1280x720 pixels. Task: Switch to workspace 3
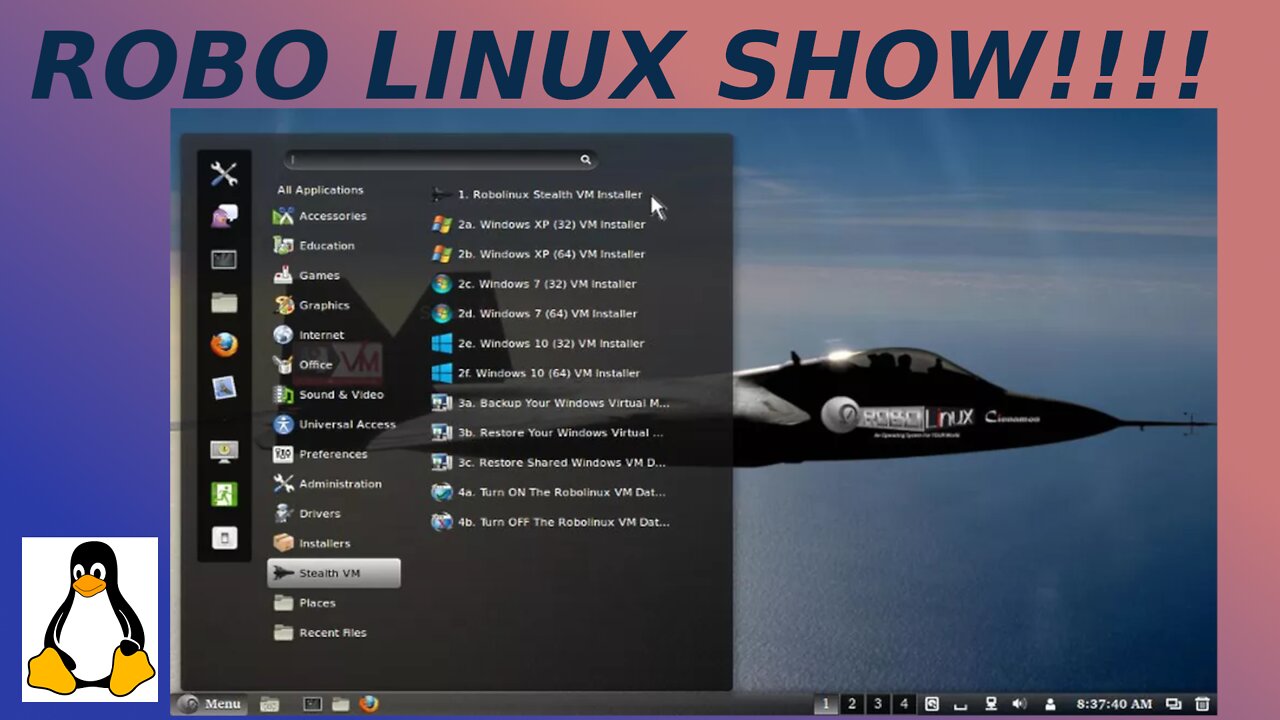pos(878,704)
